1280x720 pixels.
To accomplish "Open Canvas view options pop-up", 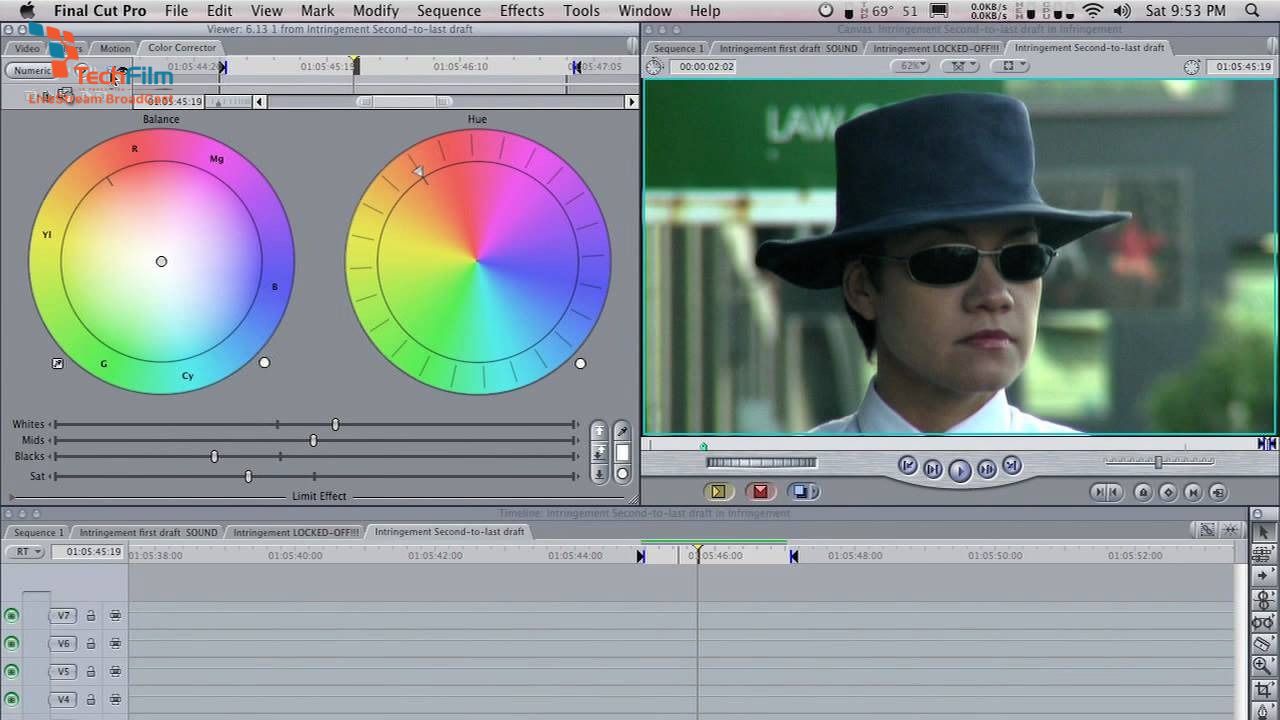I will point(1010,66).
